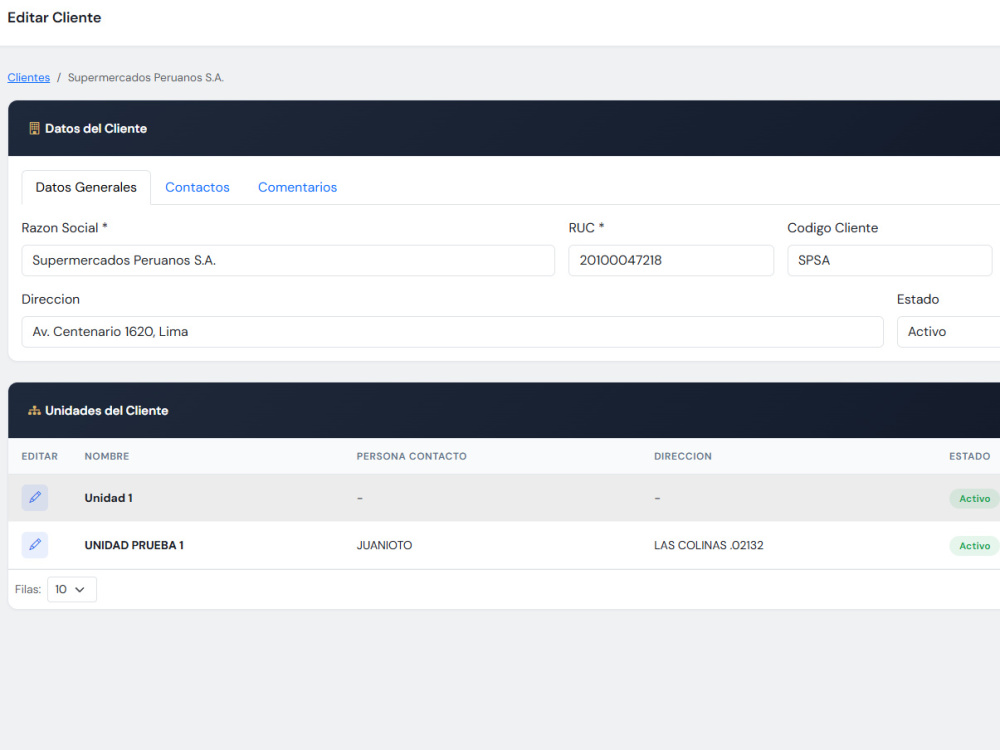
Task: Open the Estado dropdown showing Activo
Action: 948,332
